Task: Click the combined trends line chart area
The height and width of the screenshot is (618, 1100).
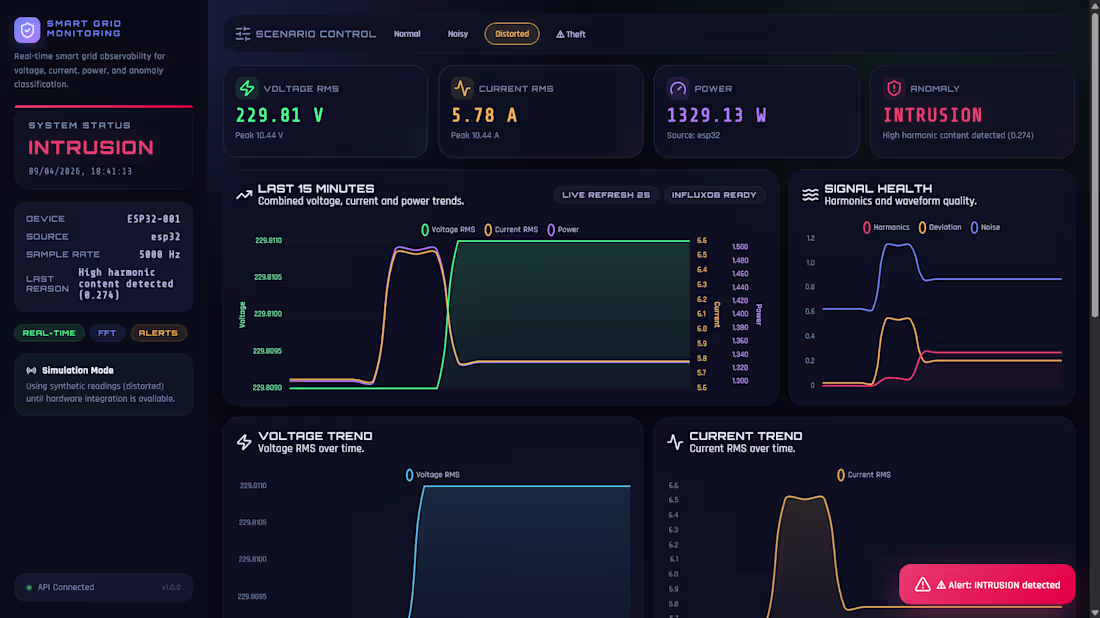Action: 490,314
